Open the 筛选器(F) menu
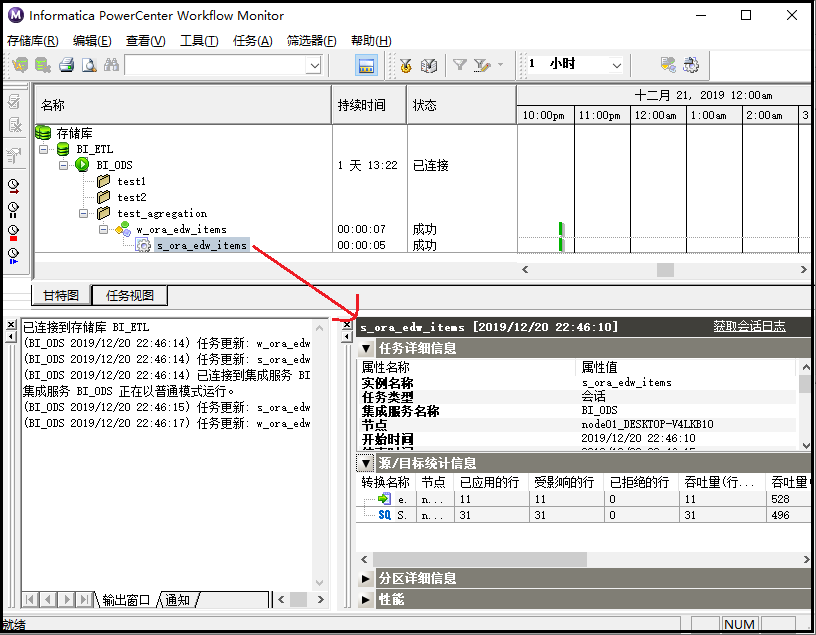This screenshot has height=635, width=816. [x=312, y=41]
